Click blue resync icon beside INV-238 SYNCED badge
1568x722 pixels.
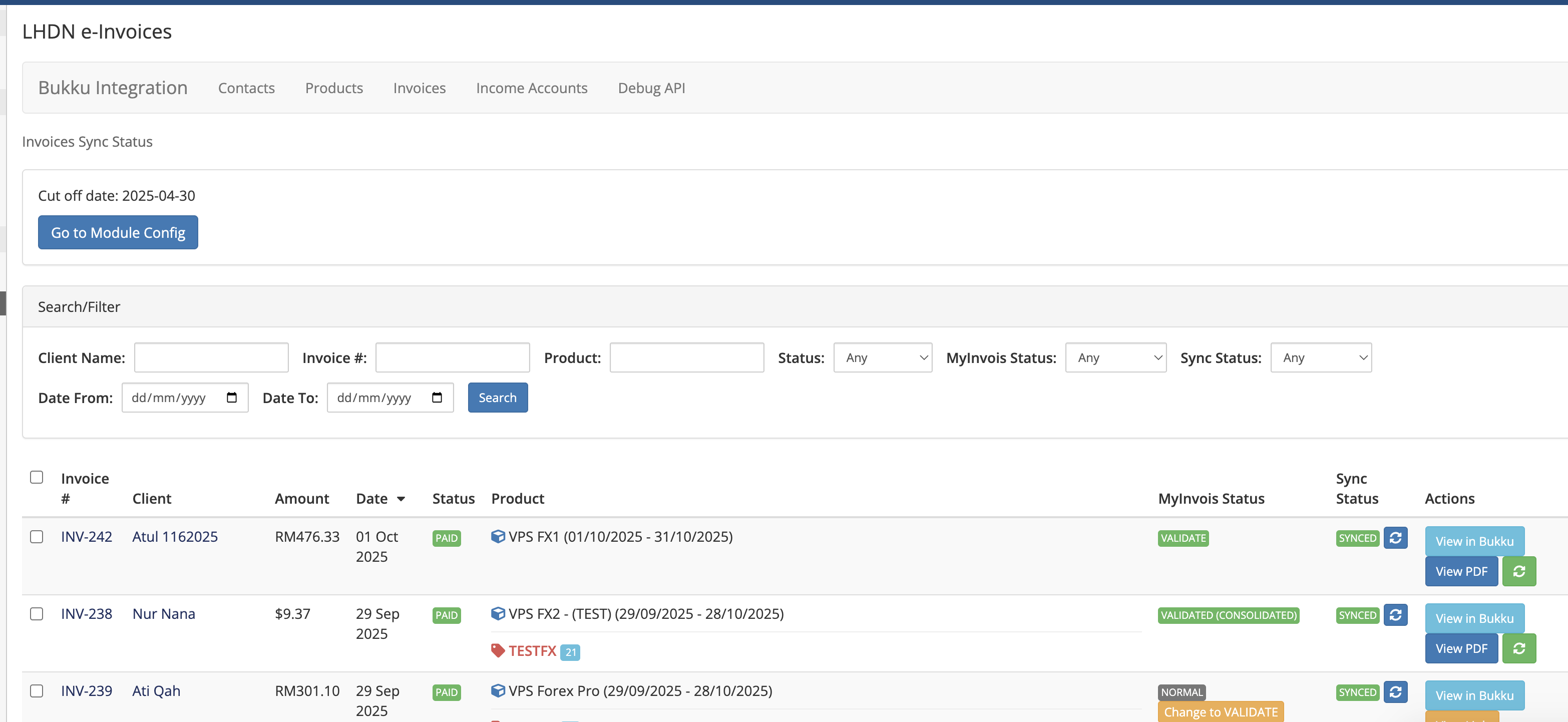(x=1395, y=615)
